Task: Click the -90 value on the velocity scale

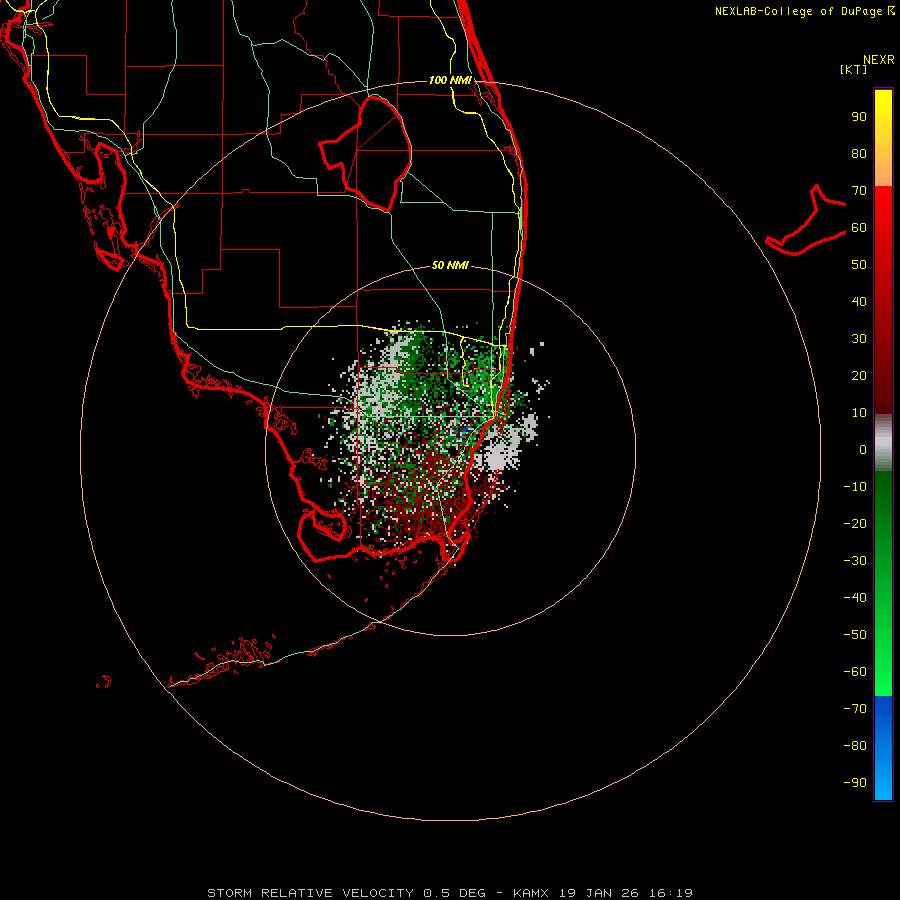Action: point(855,783)
